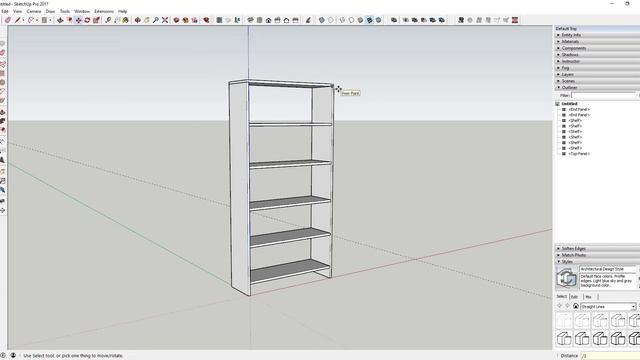Image resolution: width=640 pixels, height=360 pixels.
Task: Select the Rectangle shape tool
Action: click(x=44, y=20)
